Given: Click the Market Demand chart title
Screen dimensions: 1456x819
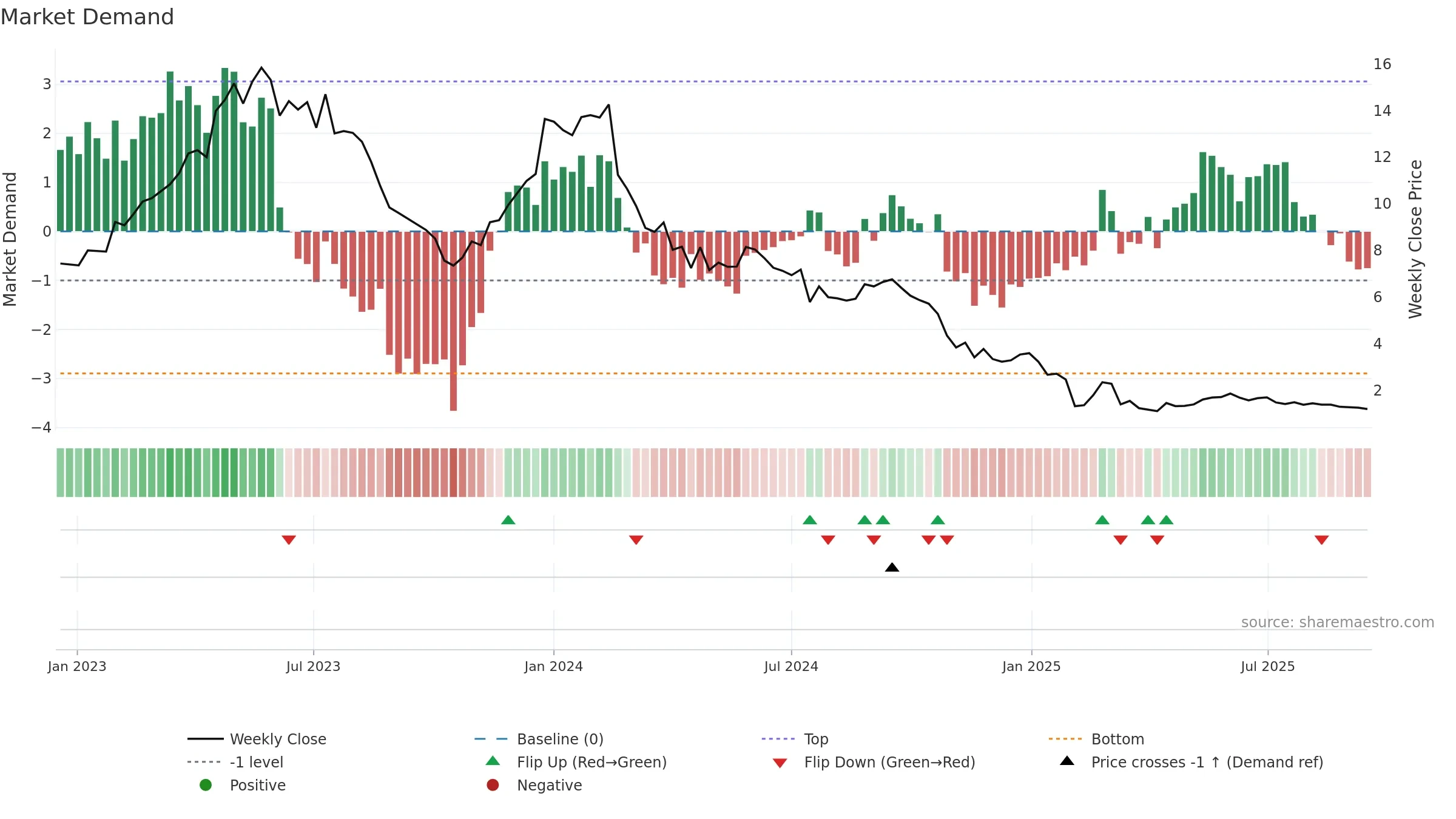Looking at the screenshot, I should [87, 17].
